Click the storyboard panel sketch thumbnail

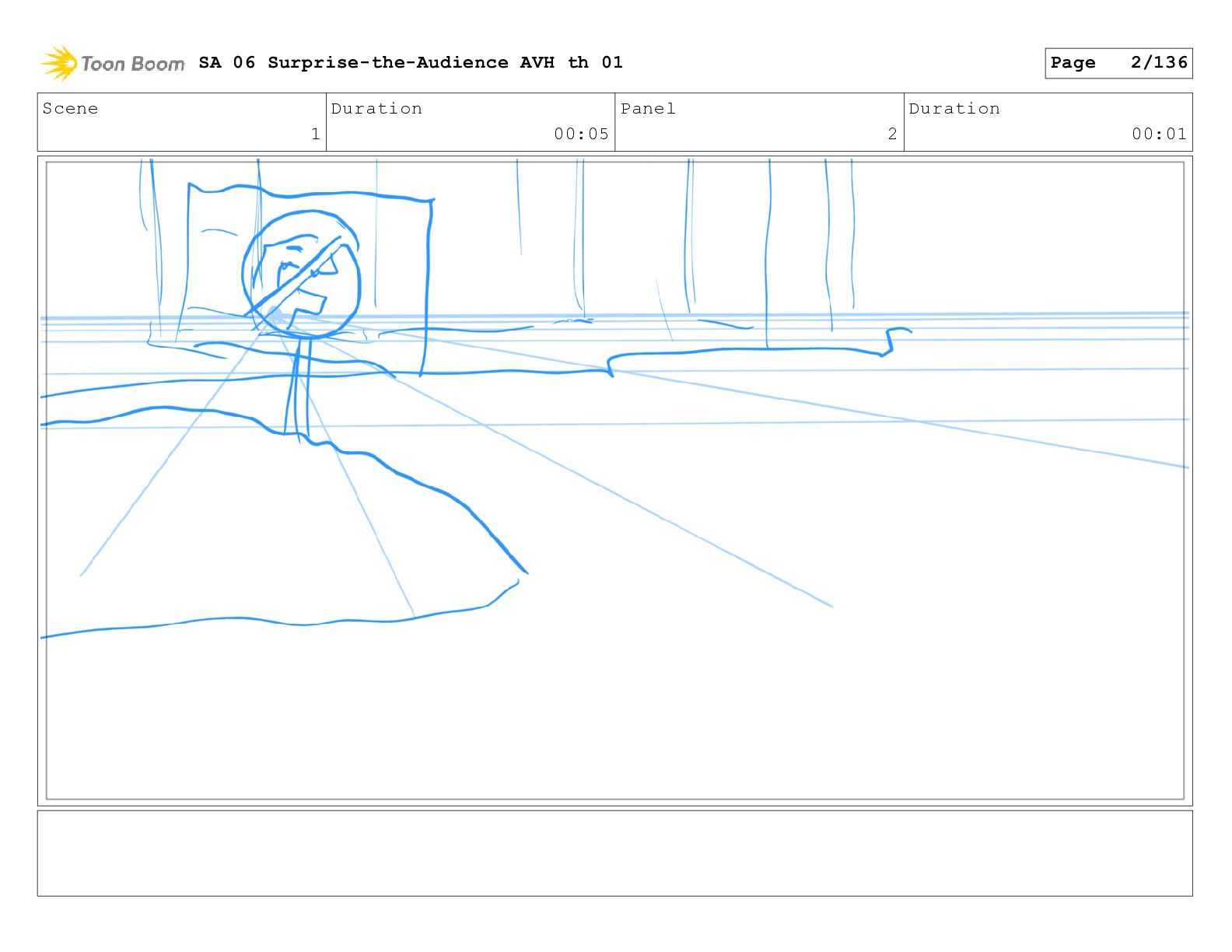pyautogui.click(x=615, y=481)
